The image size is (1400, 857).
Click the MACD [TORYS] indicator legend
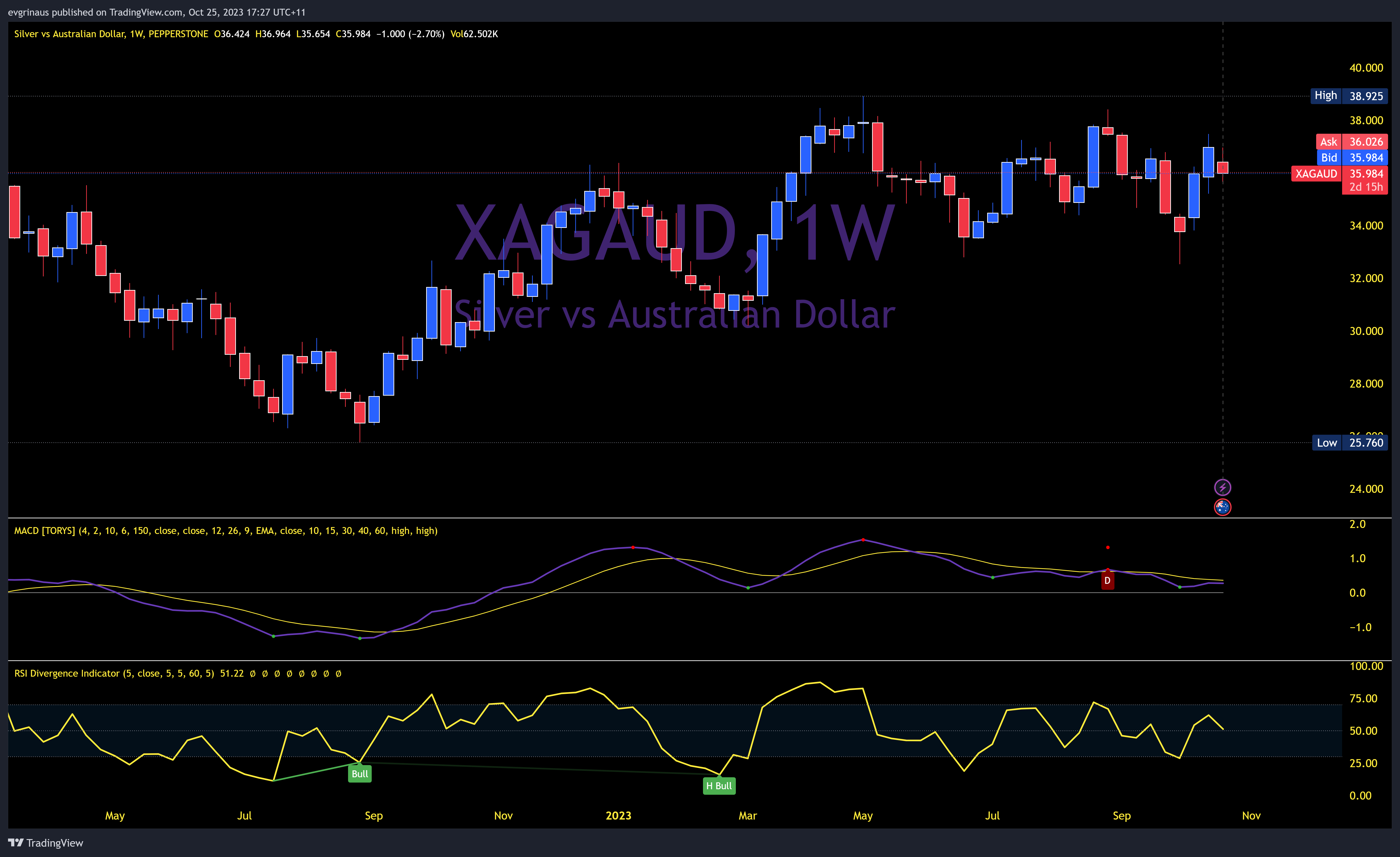coord(226,531)
